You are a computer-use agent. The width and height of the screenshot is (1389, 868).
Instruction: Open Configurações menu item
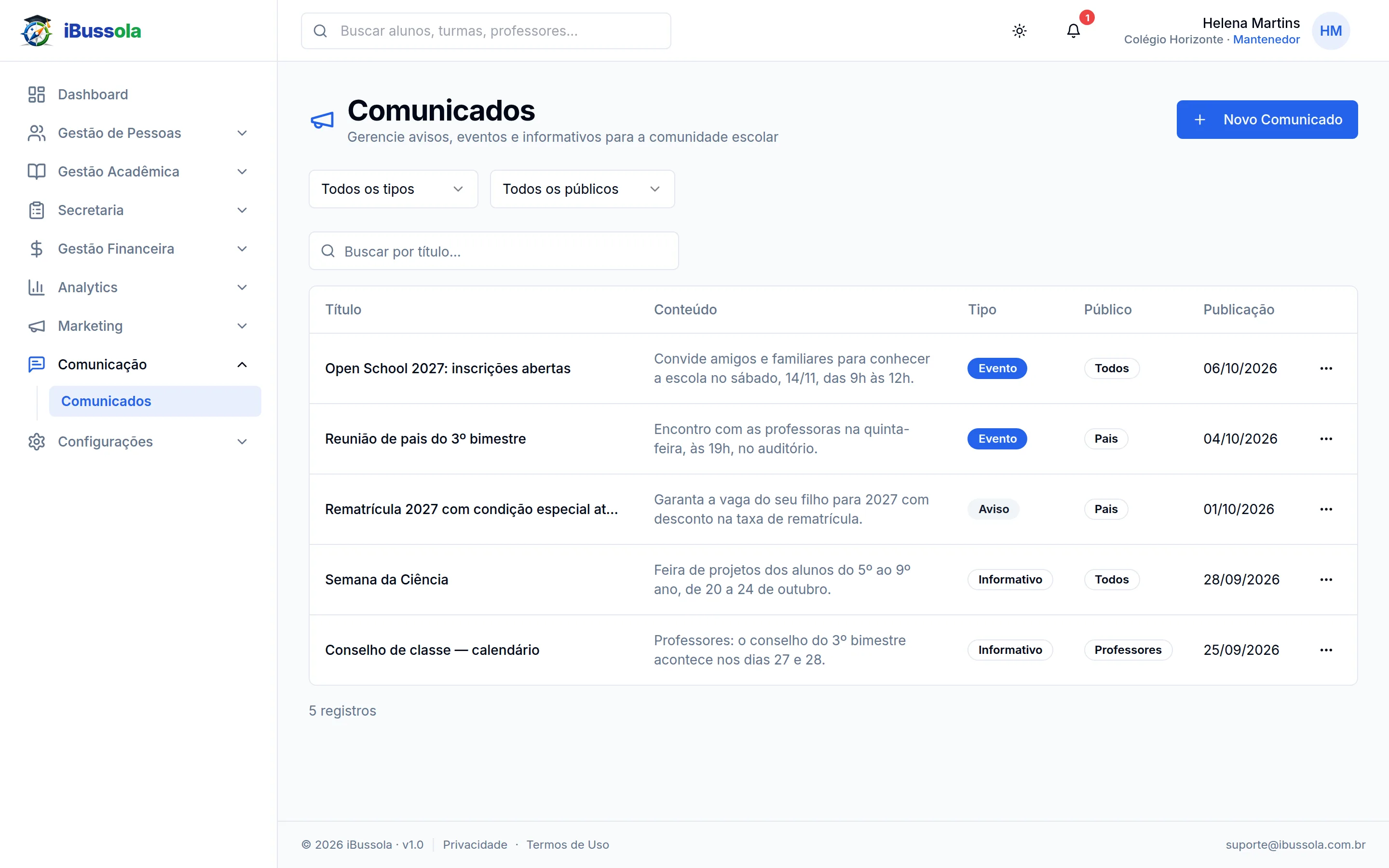(x=138, y=441)
